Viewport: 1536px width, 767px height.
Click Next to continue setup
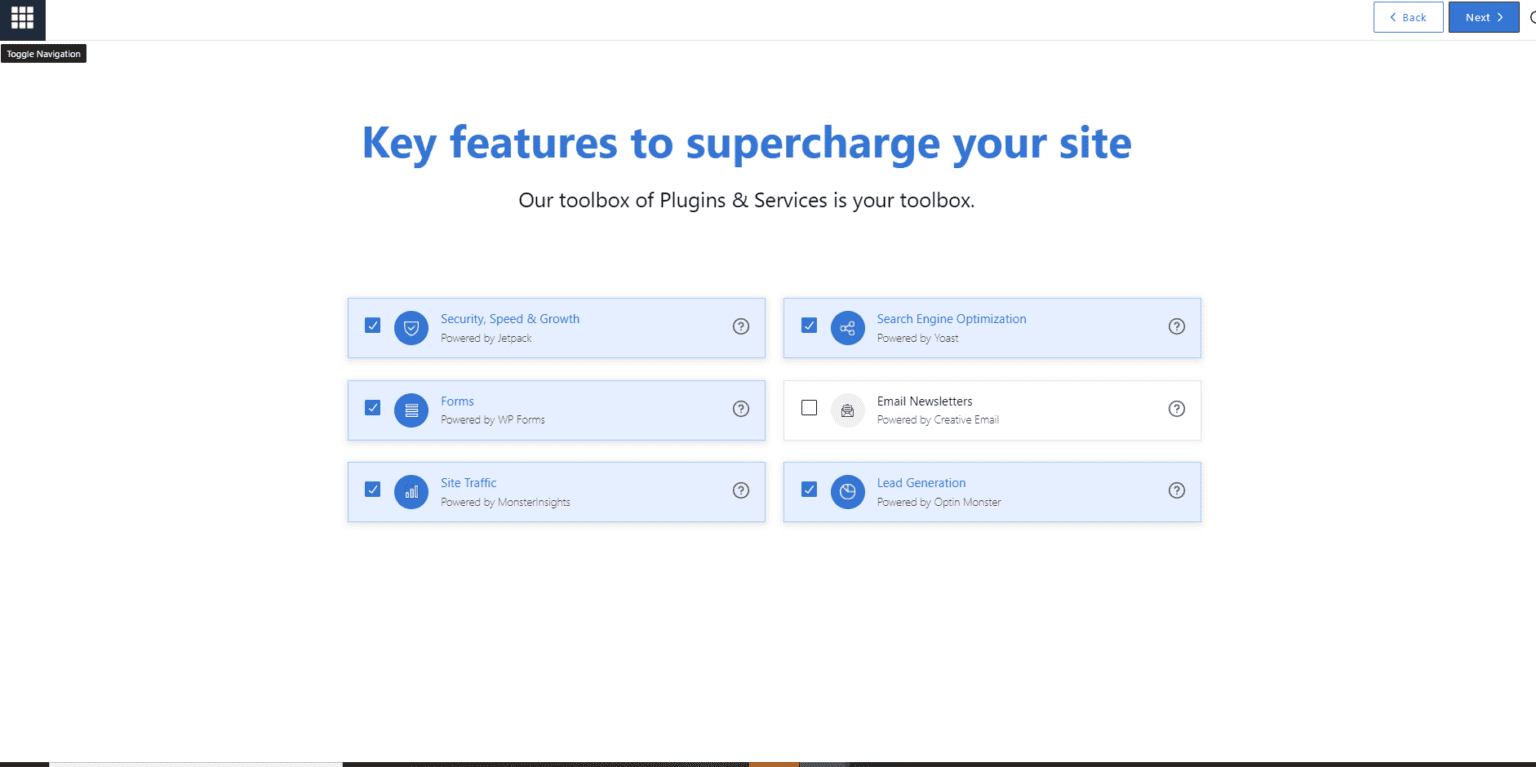pyautogui.click(x=1482, y=17)
